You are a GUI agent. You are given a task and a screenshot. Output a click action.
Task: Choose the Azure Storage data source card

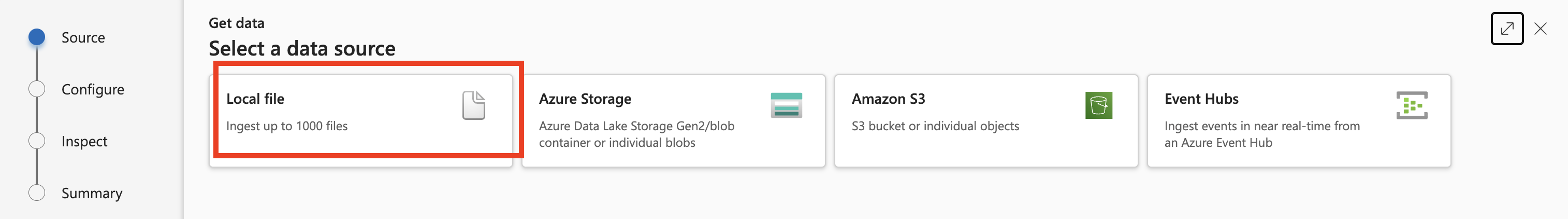coord(673,120)
